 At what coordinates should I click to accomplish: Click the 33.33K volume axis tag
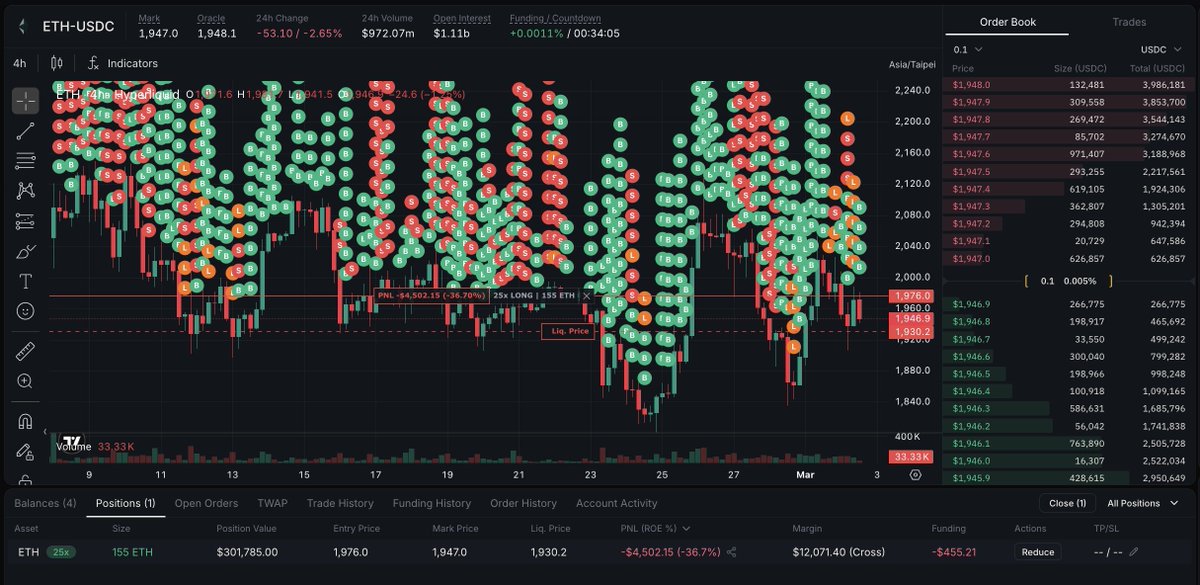(910, 457)
